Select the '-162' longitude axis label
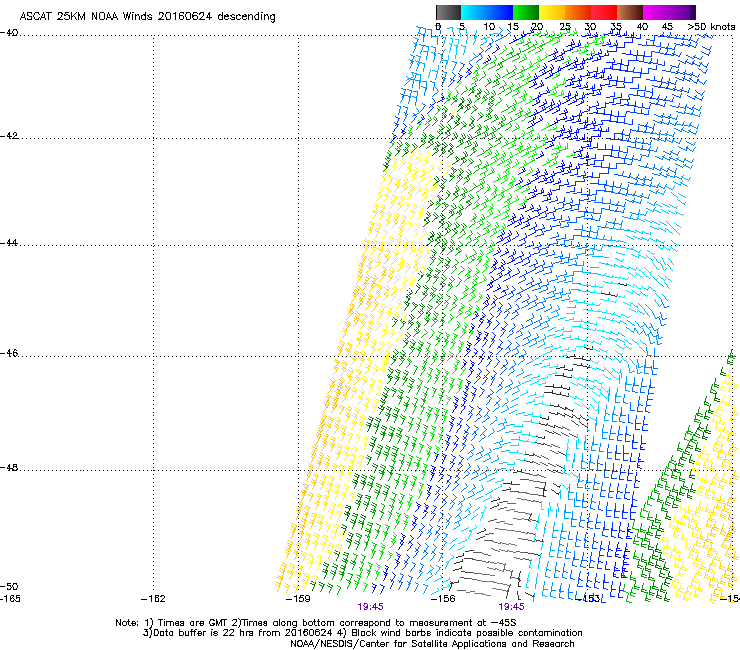 click(x=153, y=599)
